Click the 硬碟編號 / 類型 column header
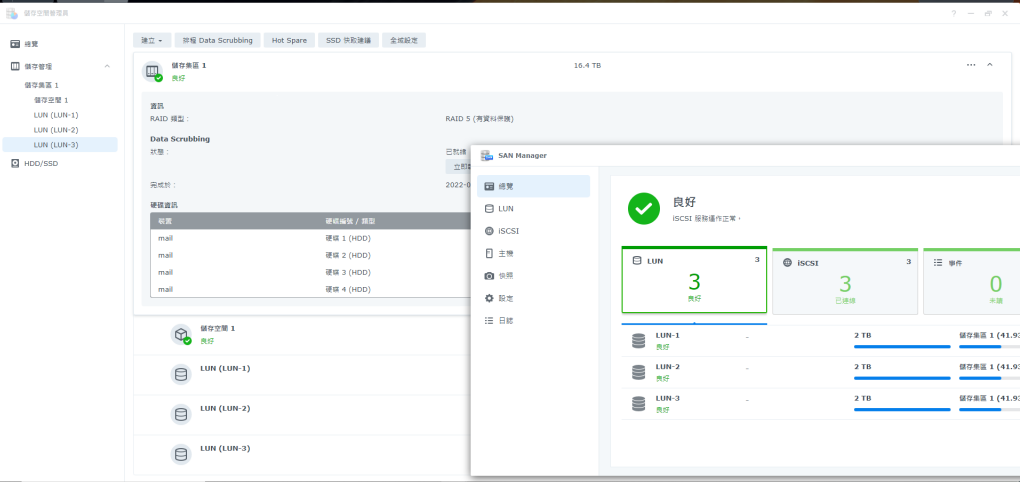Viewport: 1020px width, 482px height. (350, 221)
